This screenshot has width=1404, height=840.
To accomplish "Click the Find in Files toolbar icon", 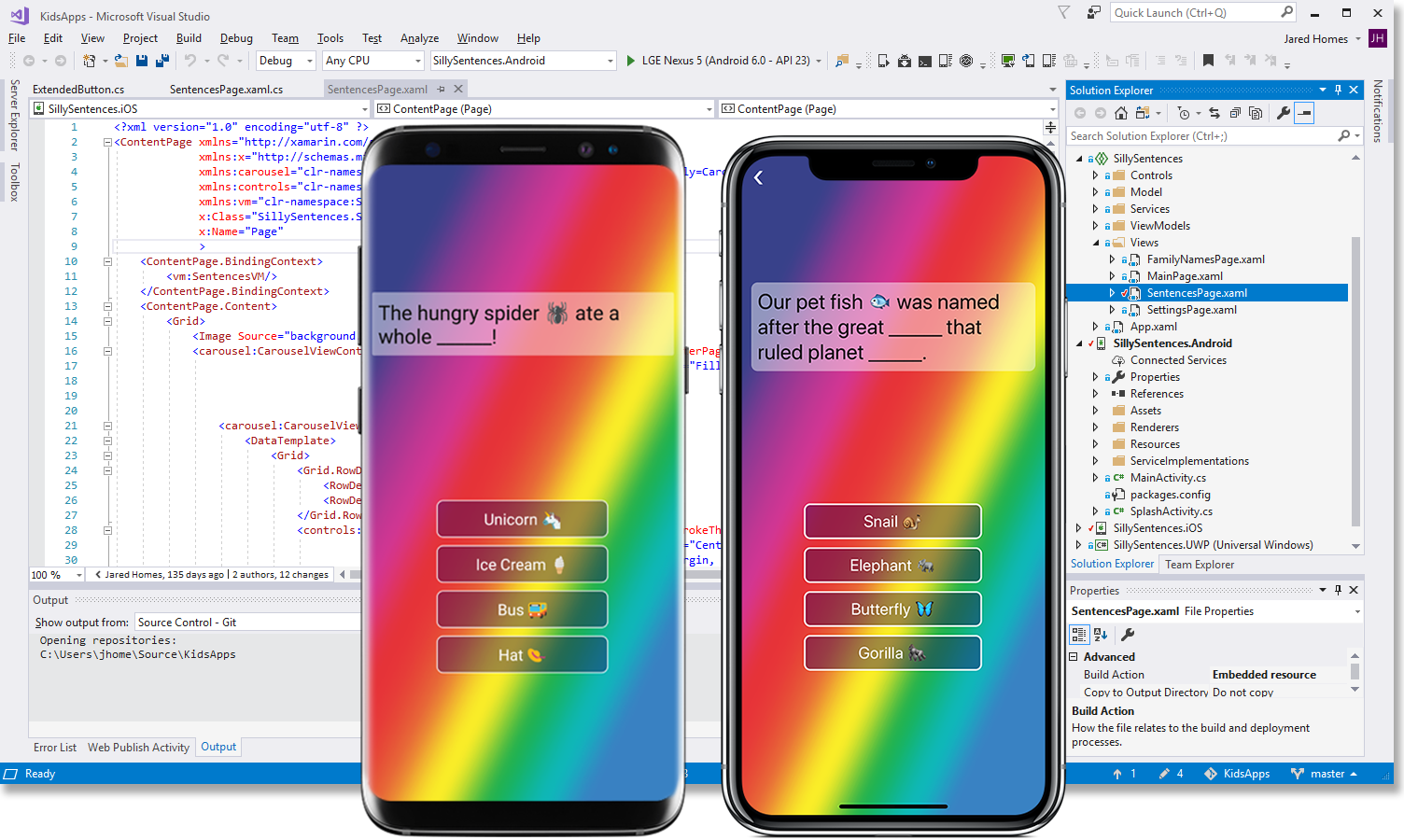I will (842, 61).
